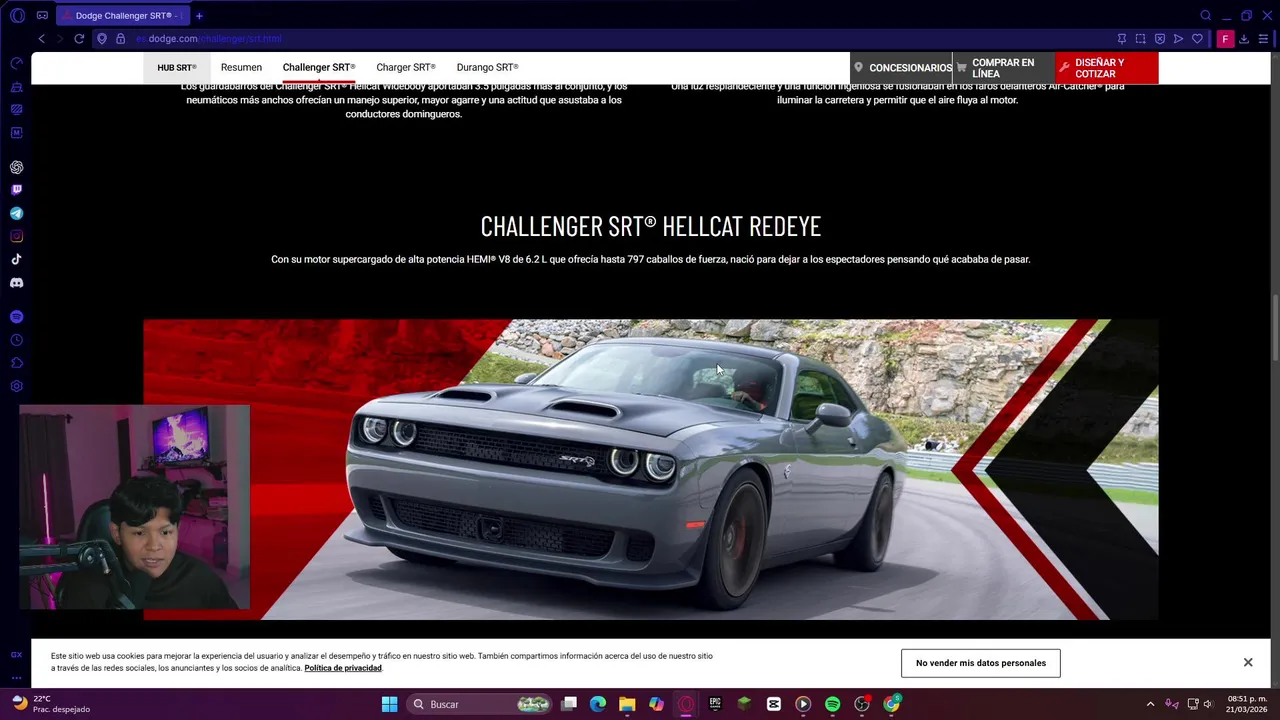Go back to the previous page

pos(41,39)
